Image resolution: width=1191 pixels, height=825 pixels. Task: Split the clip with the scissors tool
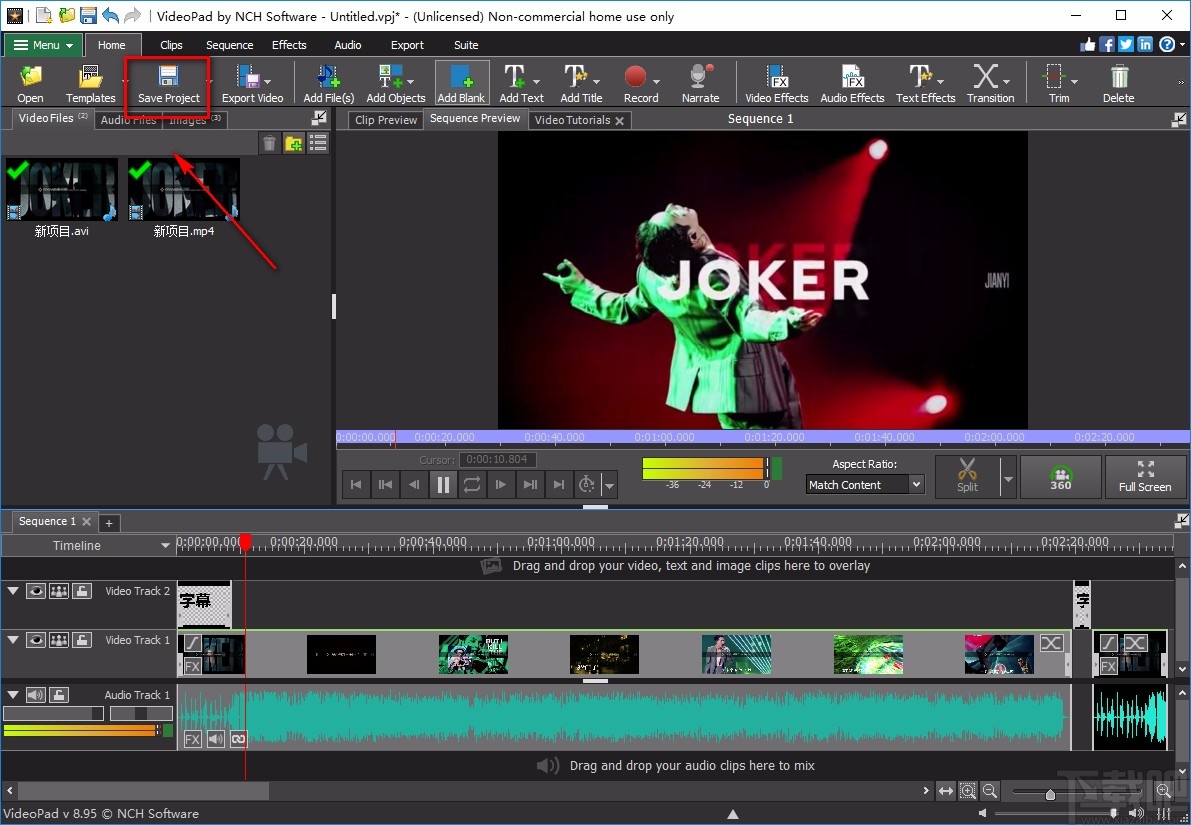pyautogui.click(x=966, y=477)
